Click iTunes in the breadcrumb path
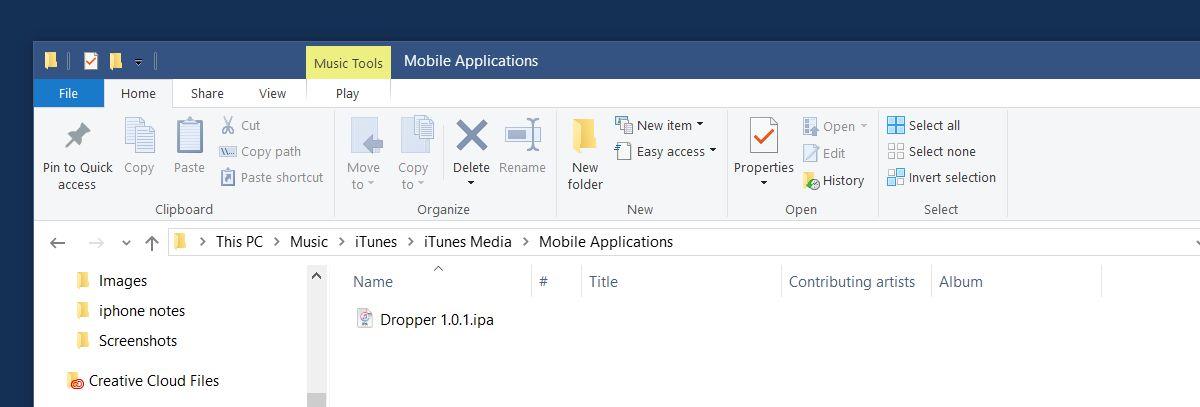 (376, 241)
